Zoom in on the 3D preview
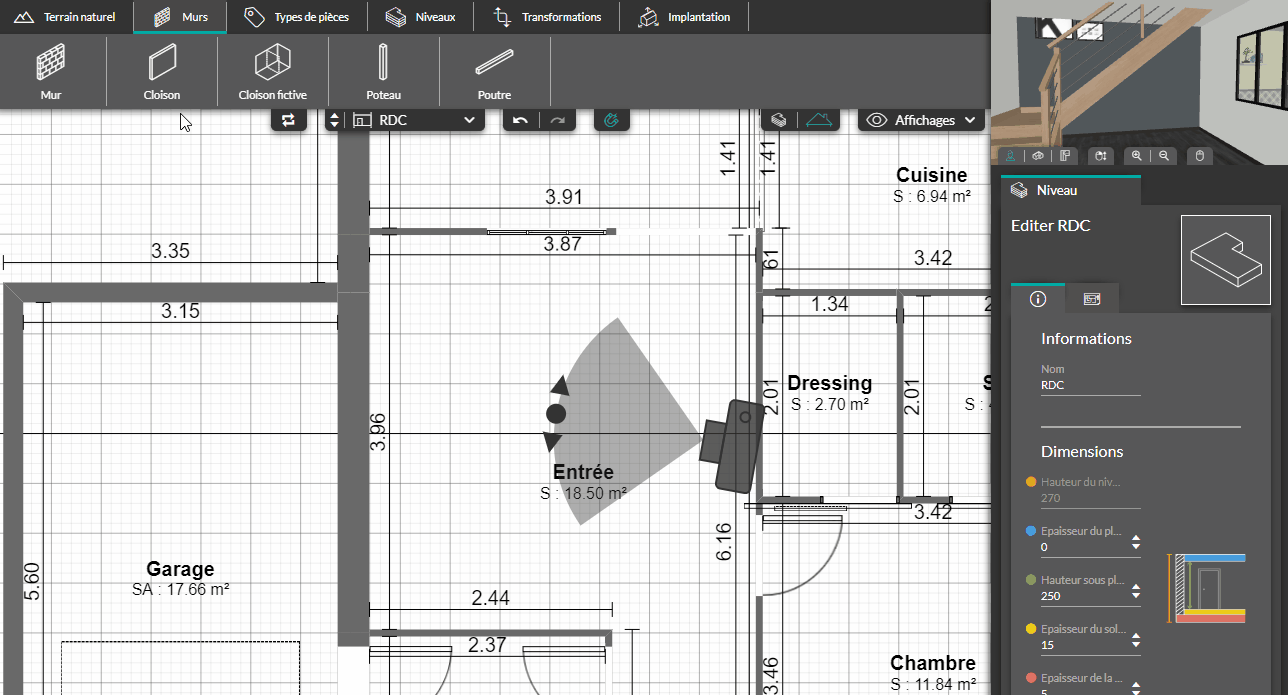The height and width of the screenshot is (695, 1288). tap(1136, 156)
